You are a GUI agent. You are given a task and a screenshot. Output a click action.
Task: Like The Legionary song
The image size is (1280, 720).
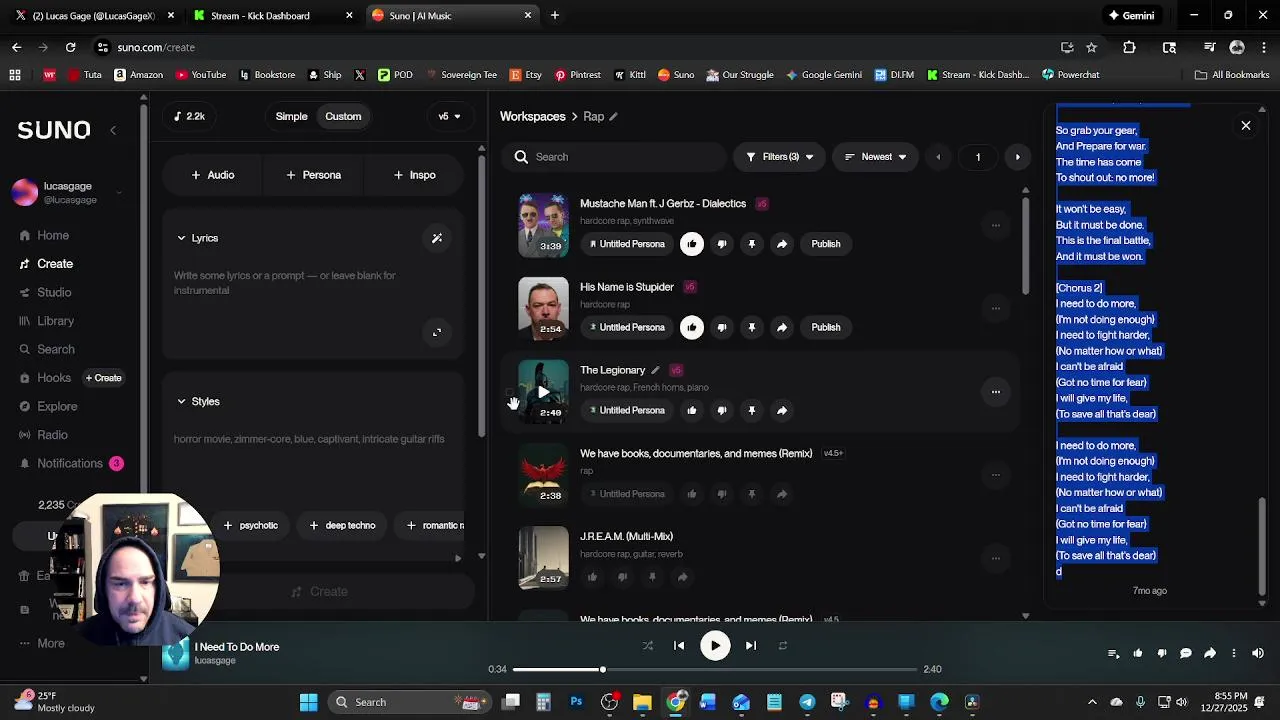point(691,410)
